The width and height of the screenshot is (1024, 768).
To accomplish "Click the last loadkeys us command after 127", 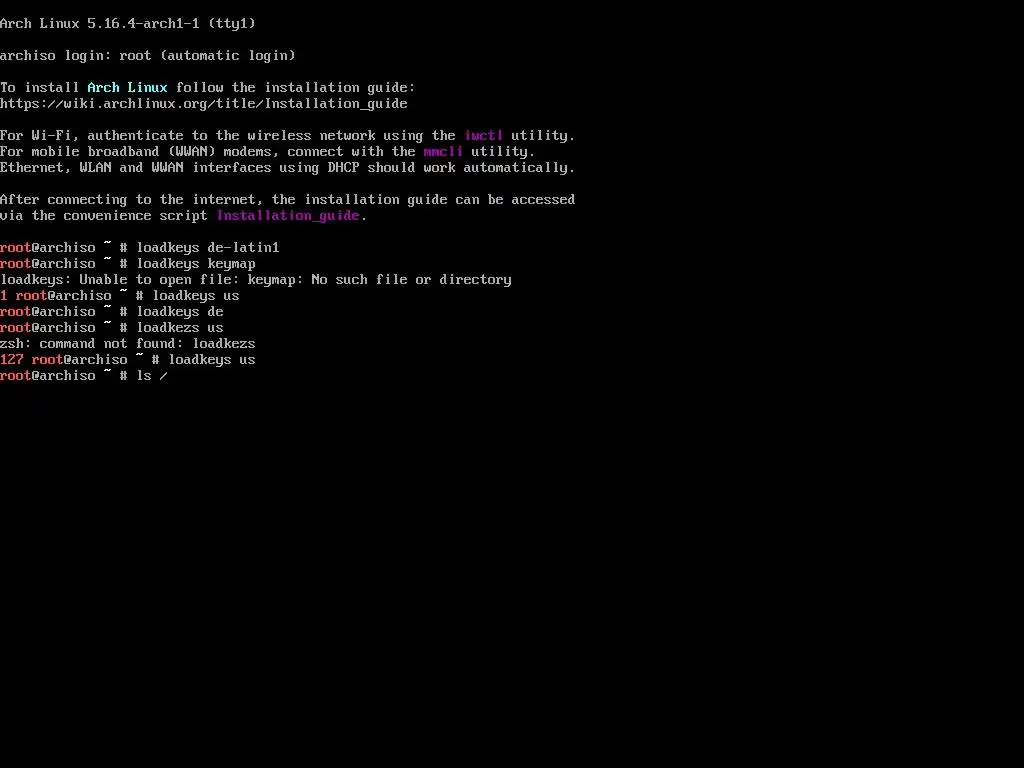I will pos(212,360).
